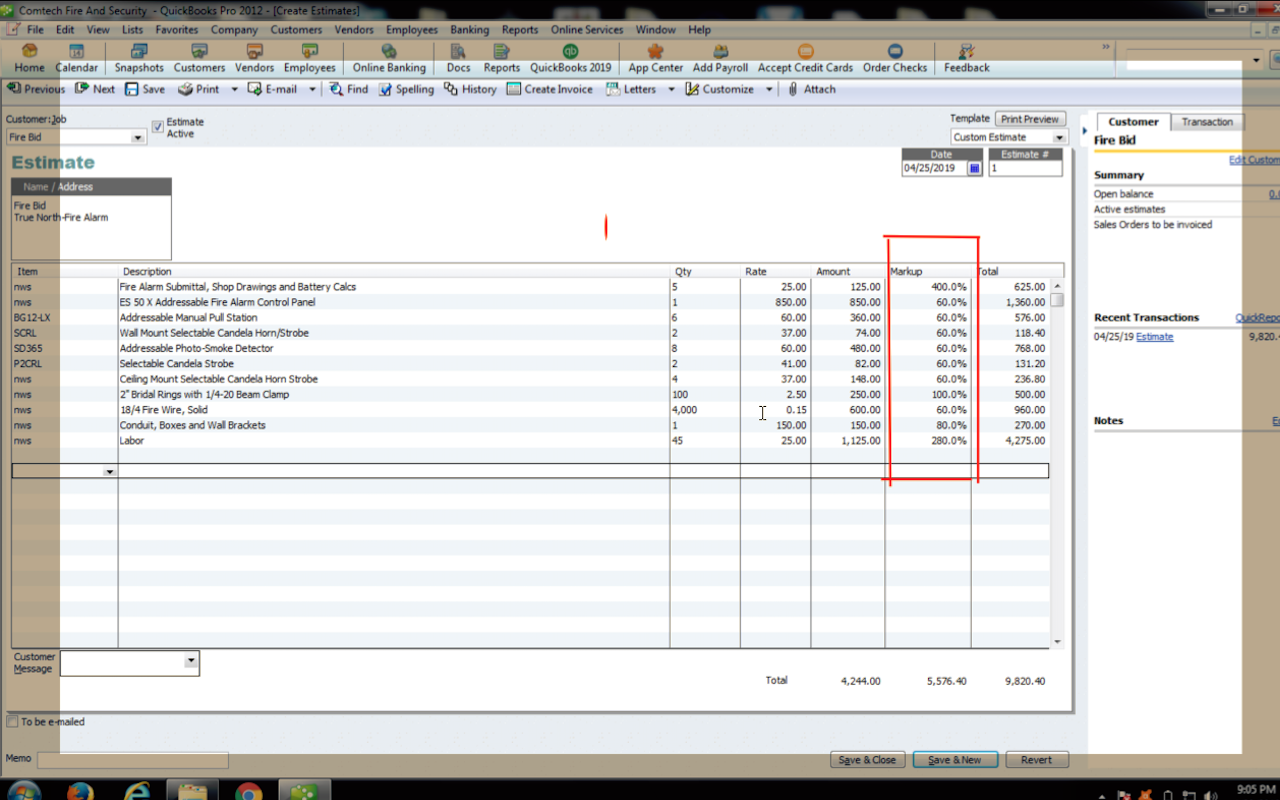Open the calendar icon beside the Date field

[x=973, y=167]
